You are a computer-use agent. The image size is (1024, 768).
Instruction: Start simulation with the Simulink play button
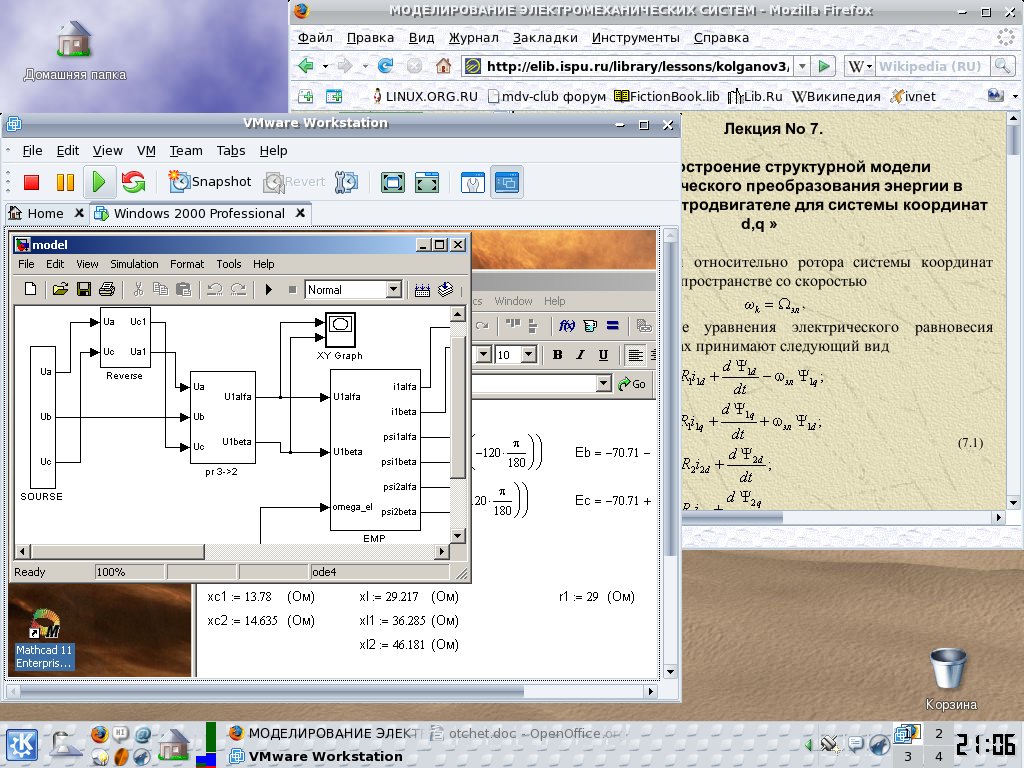point(269,290)
